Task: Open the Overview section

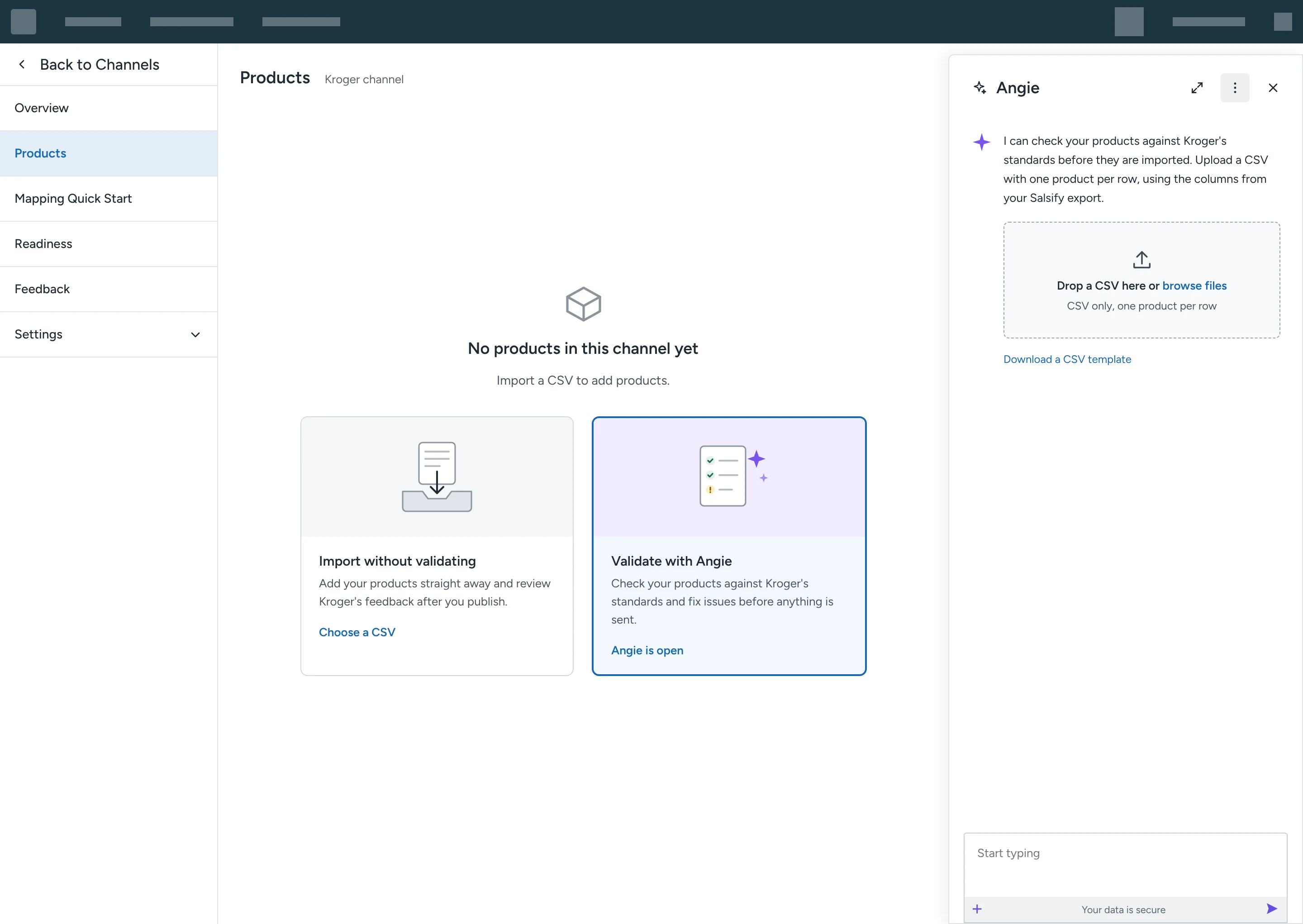Action: pyautogui.click(x=109, y=108)
